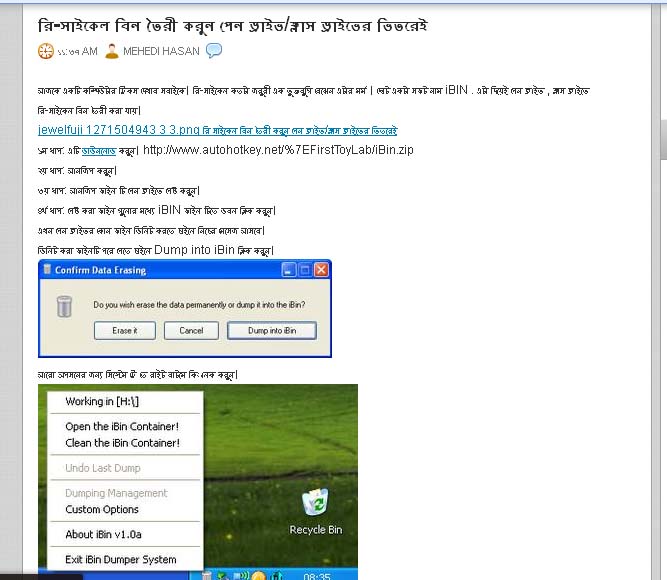This screenshot has width=667, height=580.
Task: Choose Custom Options in context menu
Action: pos(102,509)
